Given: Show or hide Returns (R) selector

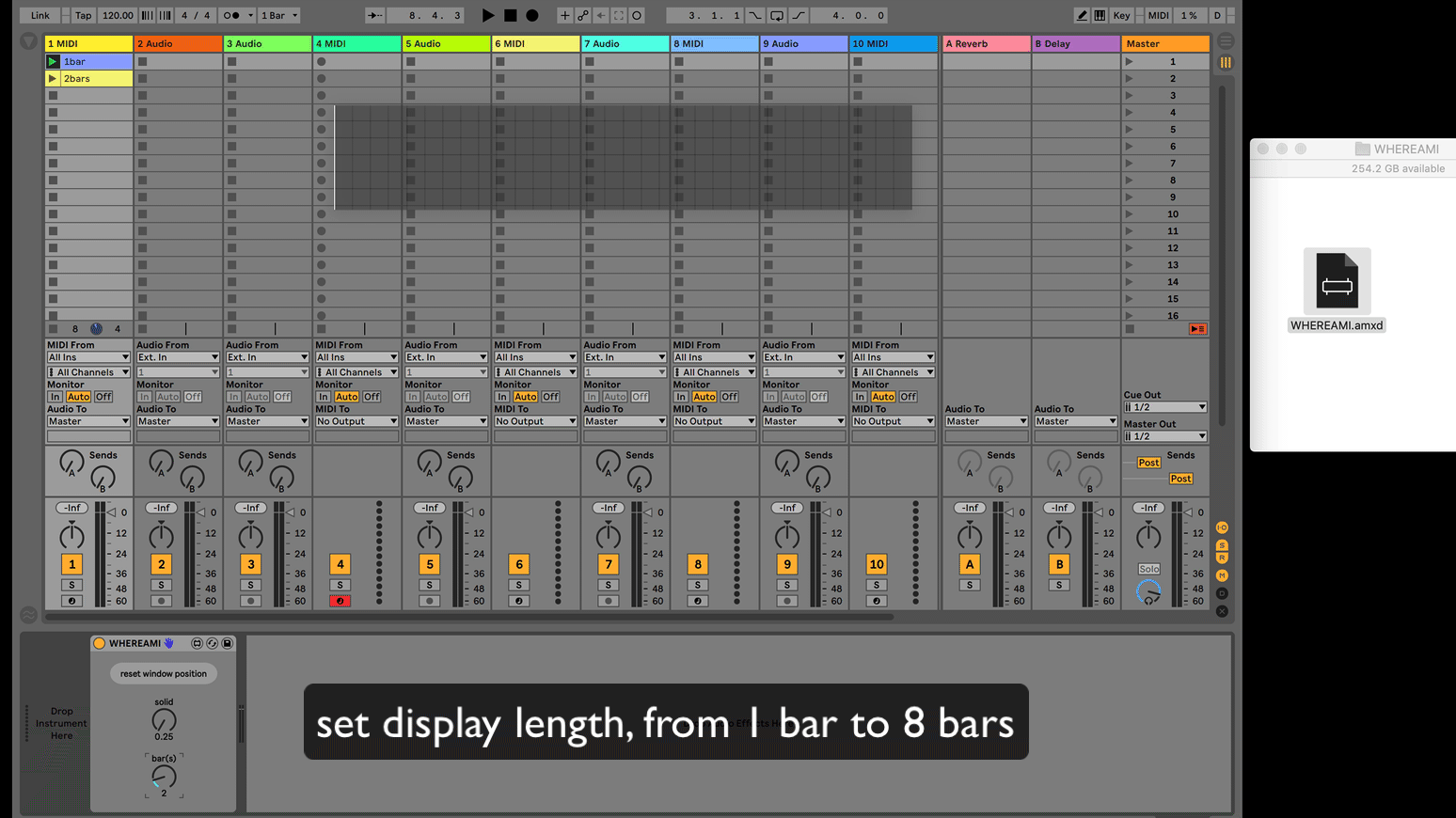Looking at the screenshot, I should coord(1222,558).
